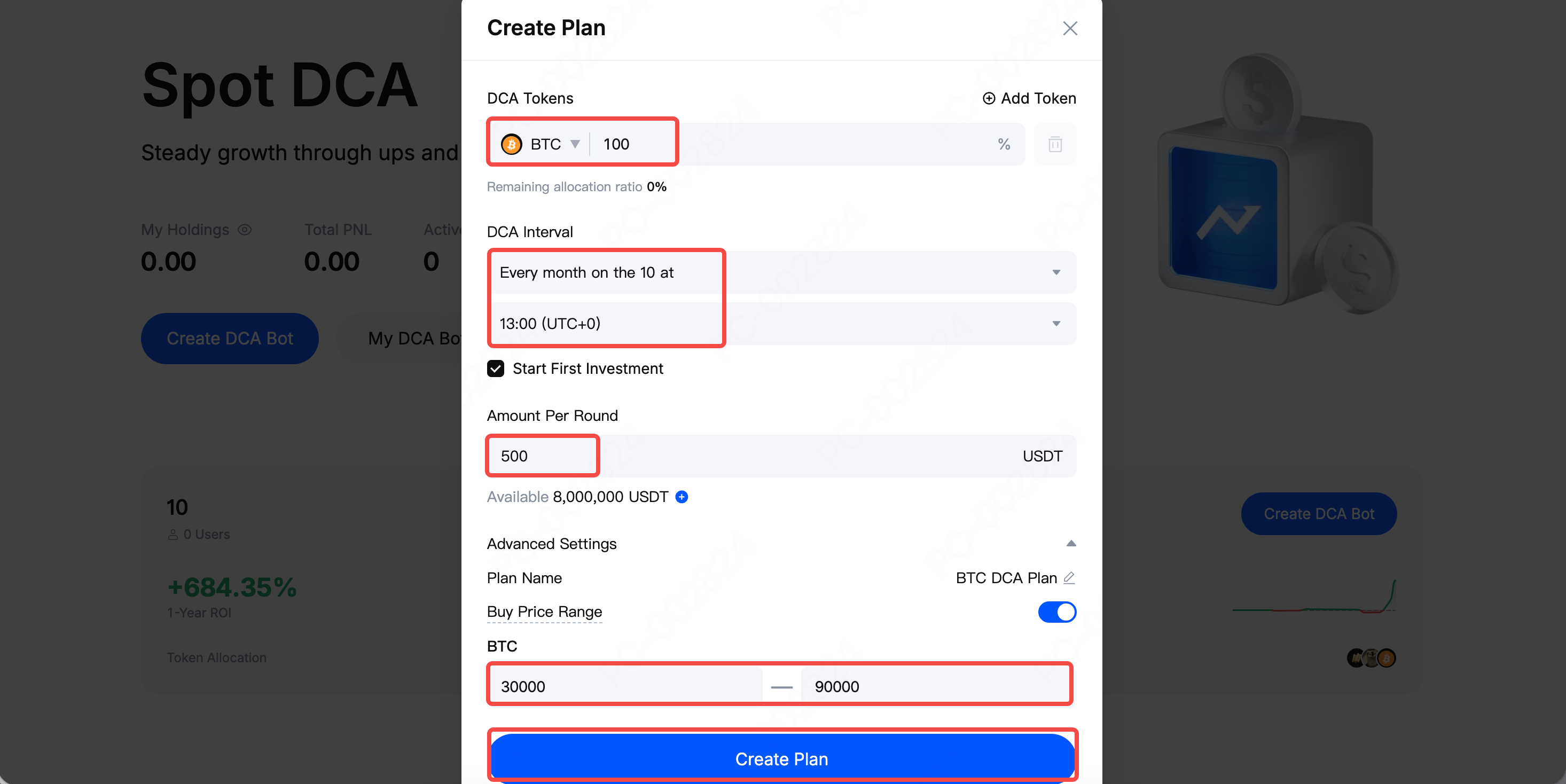The image size is (1566, 784).
Task: Click Create DCA Bot below Spot DCA stats
Action: (x=230, y=339)
